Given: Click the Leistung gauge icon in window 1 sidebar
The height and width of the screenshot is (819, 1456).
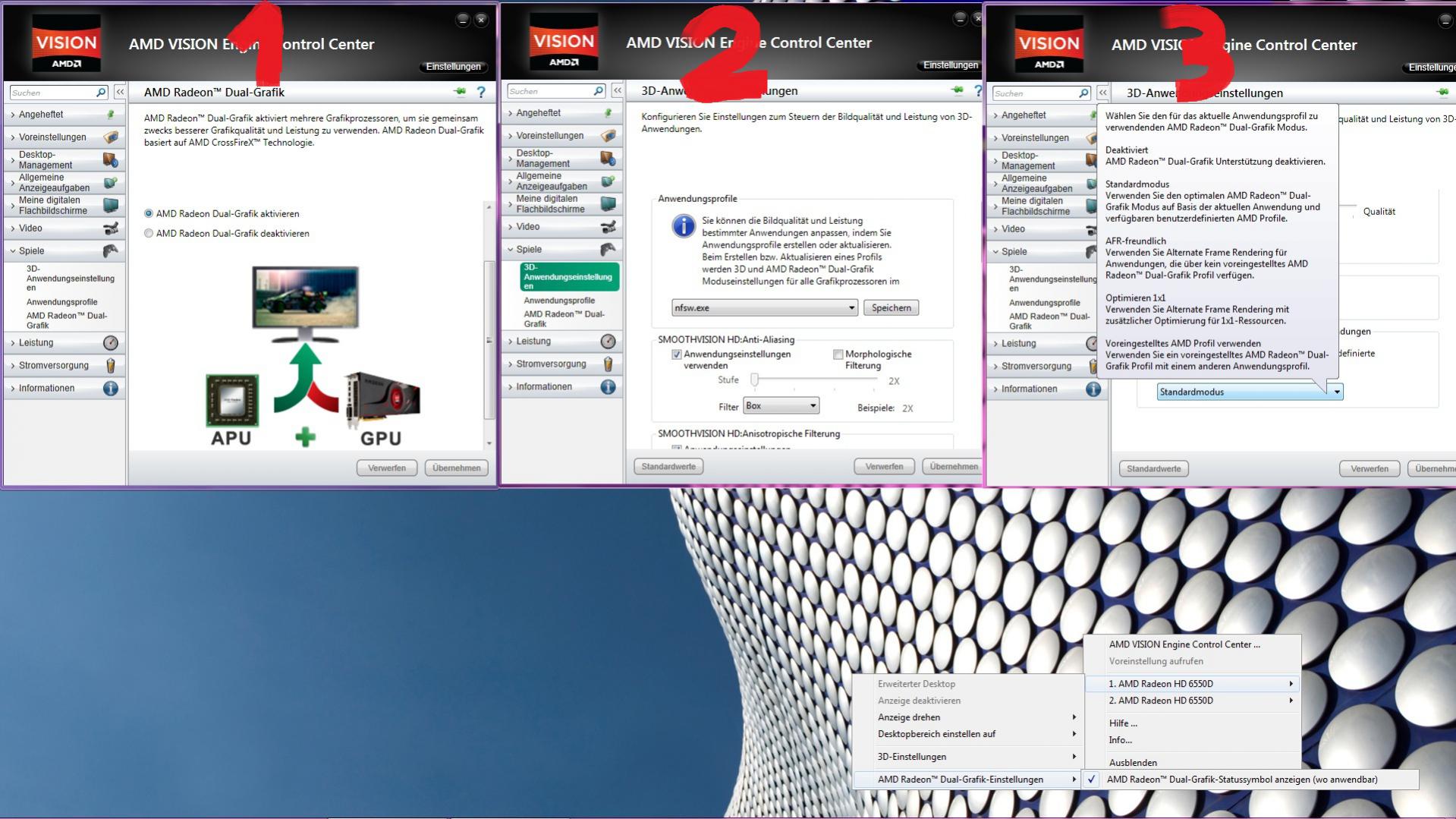Looking at the screenshot, I should point(111,343).
